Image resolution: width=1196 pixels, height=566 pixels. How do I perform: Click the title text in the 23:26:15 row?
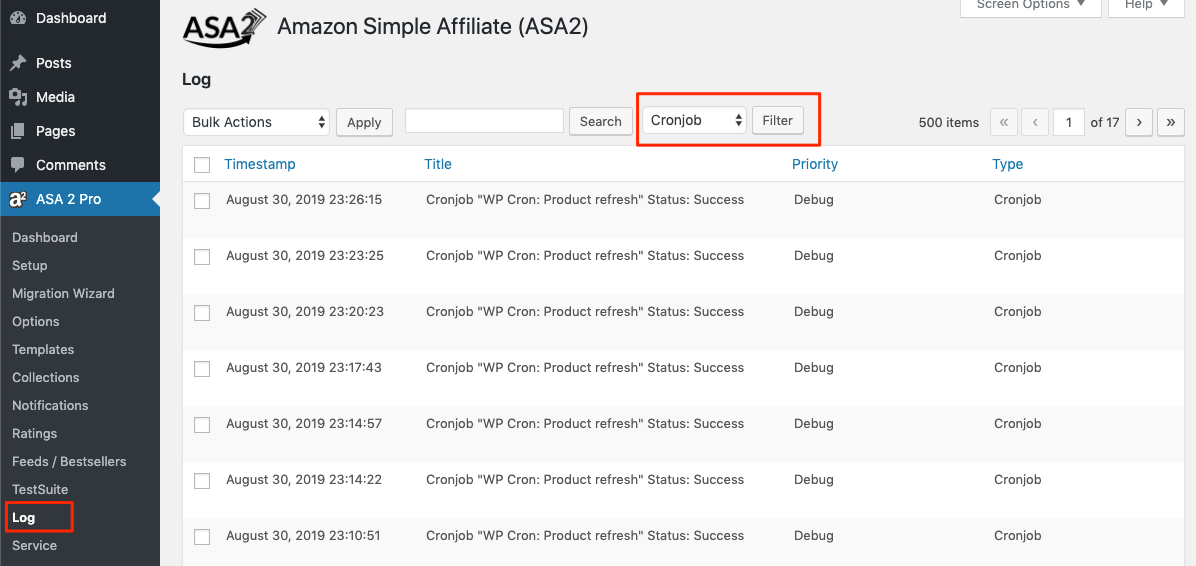[x=585, y=200]
